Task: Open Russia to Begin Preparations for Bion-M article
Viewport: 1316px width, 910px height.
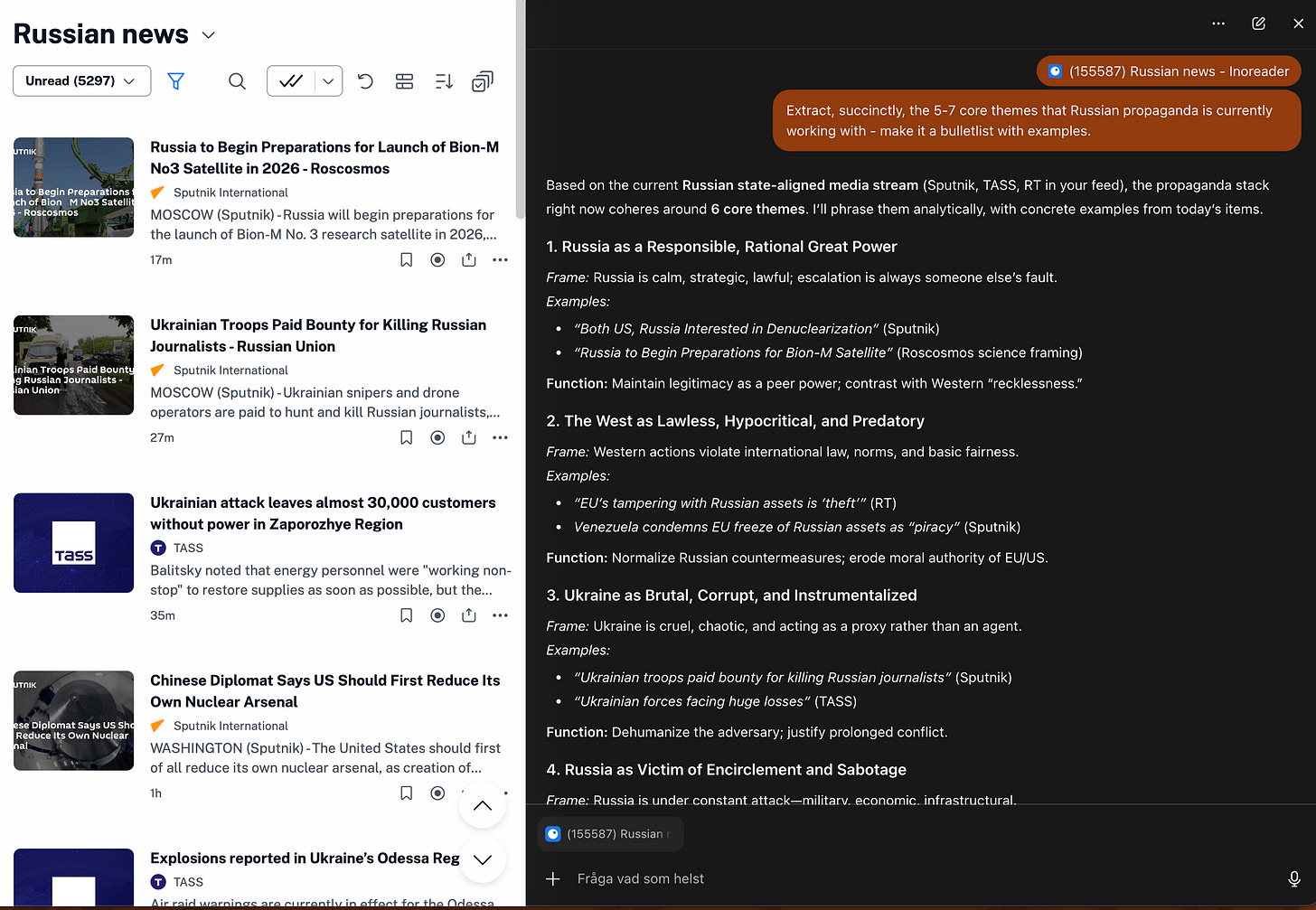Action: click(x=324, y=157)
